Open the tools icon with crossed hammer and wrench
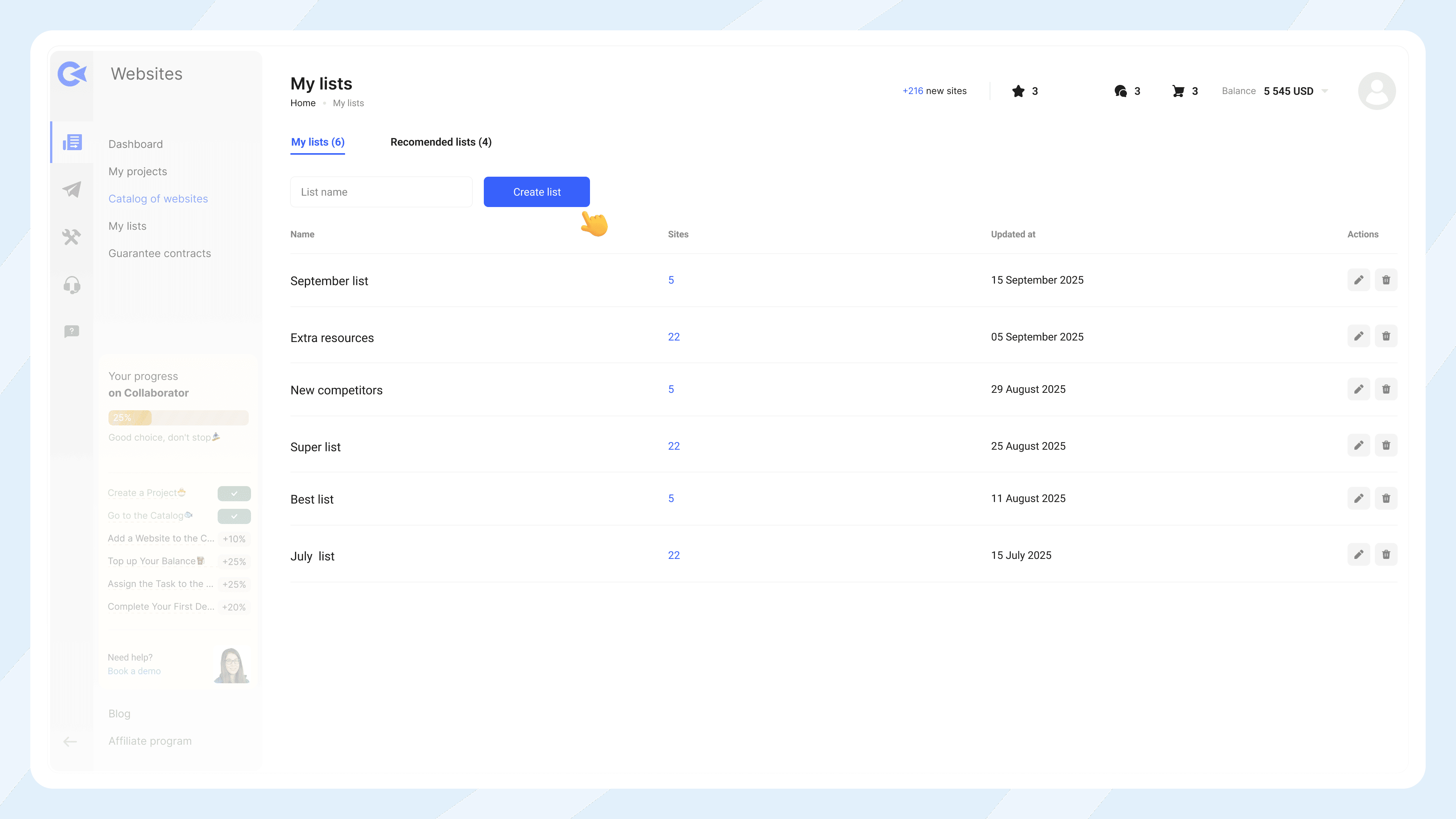 click(72, 237)
